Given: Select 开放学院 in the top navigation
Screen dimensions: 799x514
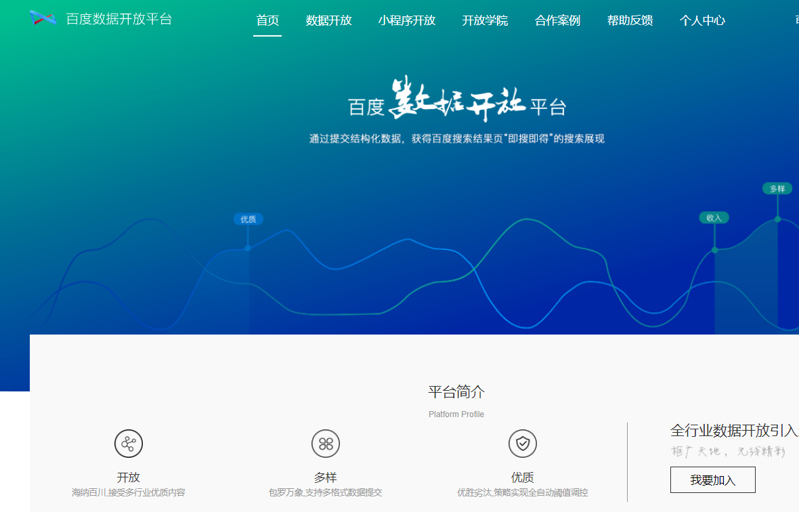Looking at the screenshot, I should coord(485,20).
